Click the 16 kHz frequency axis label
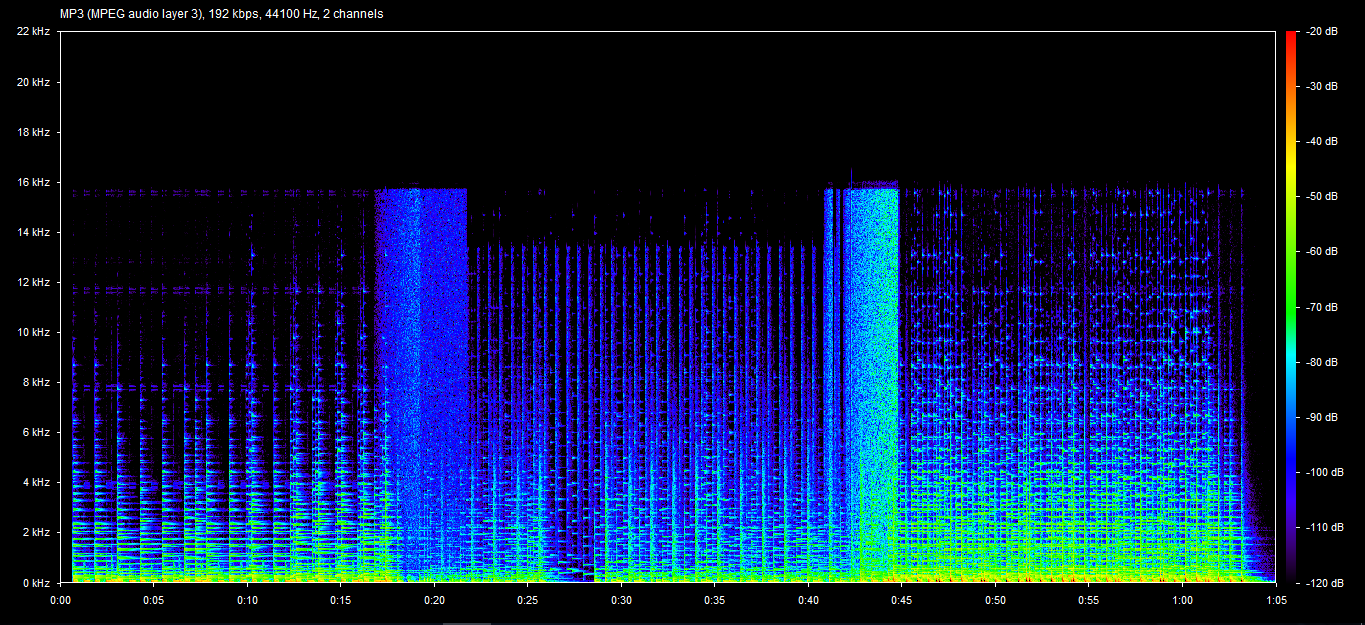 pos(33,183)
